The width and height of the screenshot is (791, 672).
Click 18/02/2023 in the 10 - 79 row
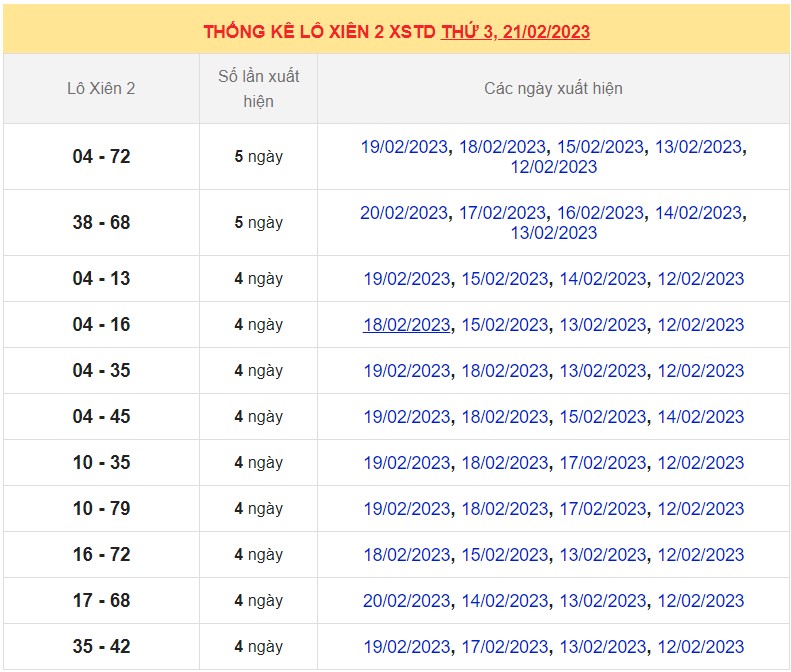pos(505,509)
